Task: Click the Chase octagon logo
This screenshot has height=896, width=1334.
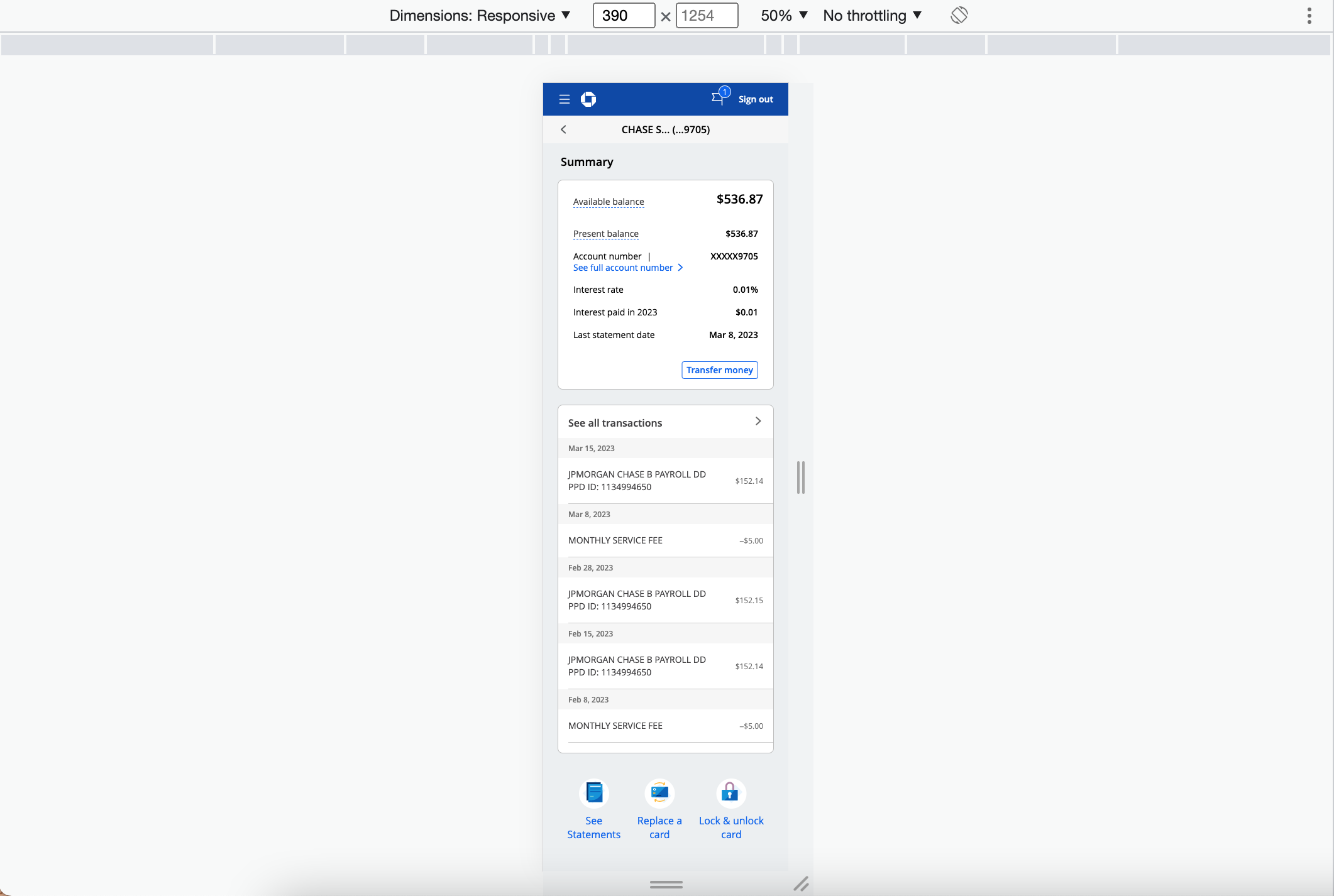Action: [x=588, y=99]
